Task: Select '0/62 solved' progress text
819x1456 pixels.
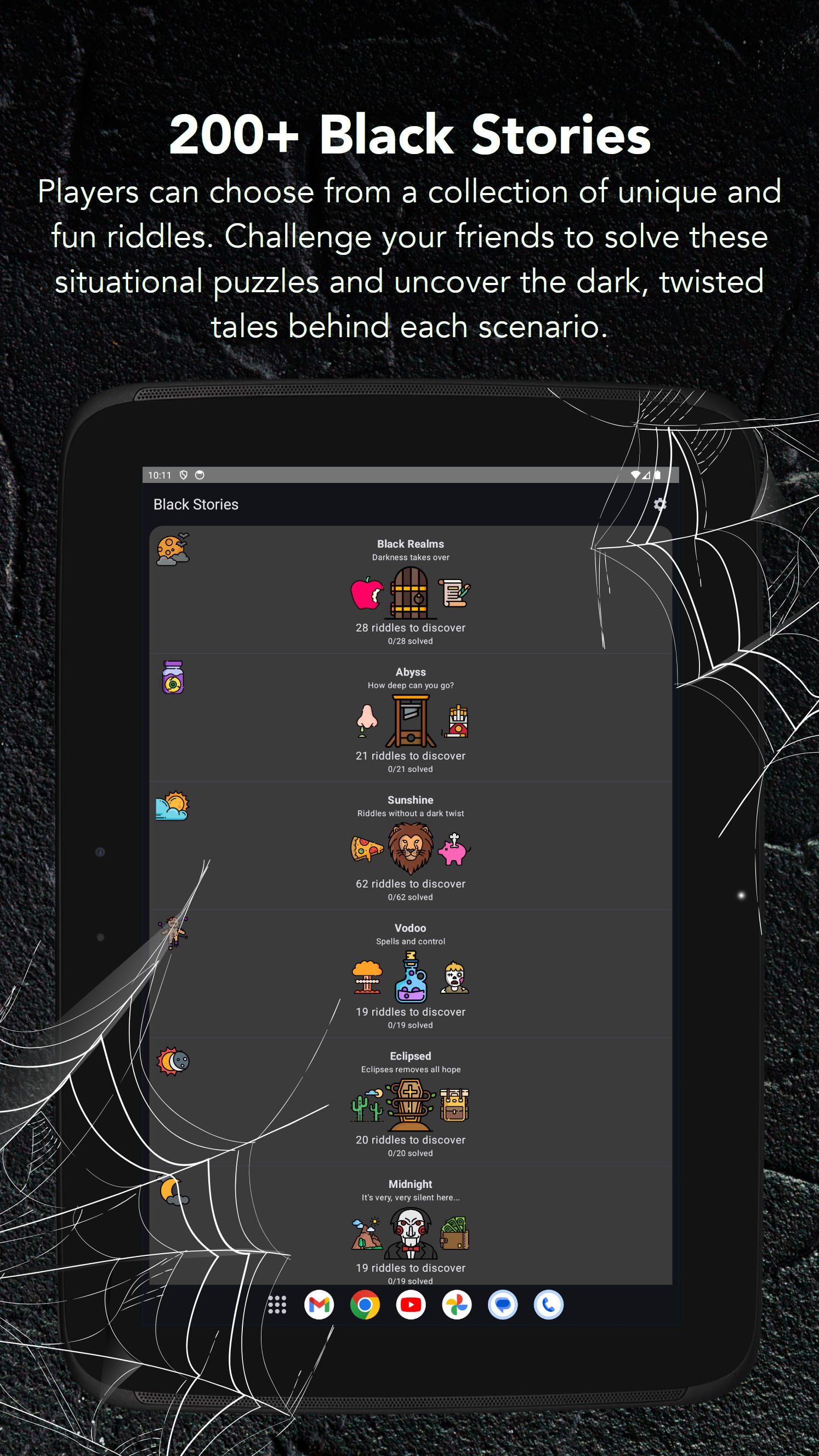Action: (411, 897)
